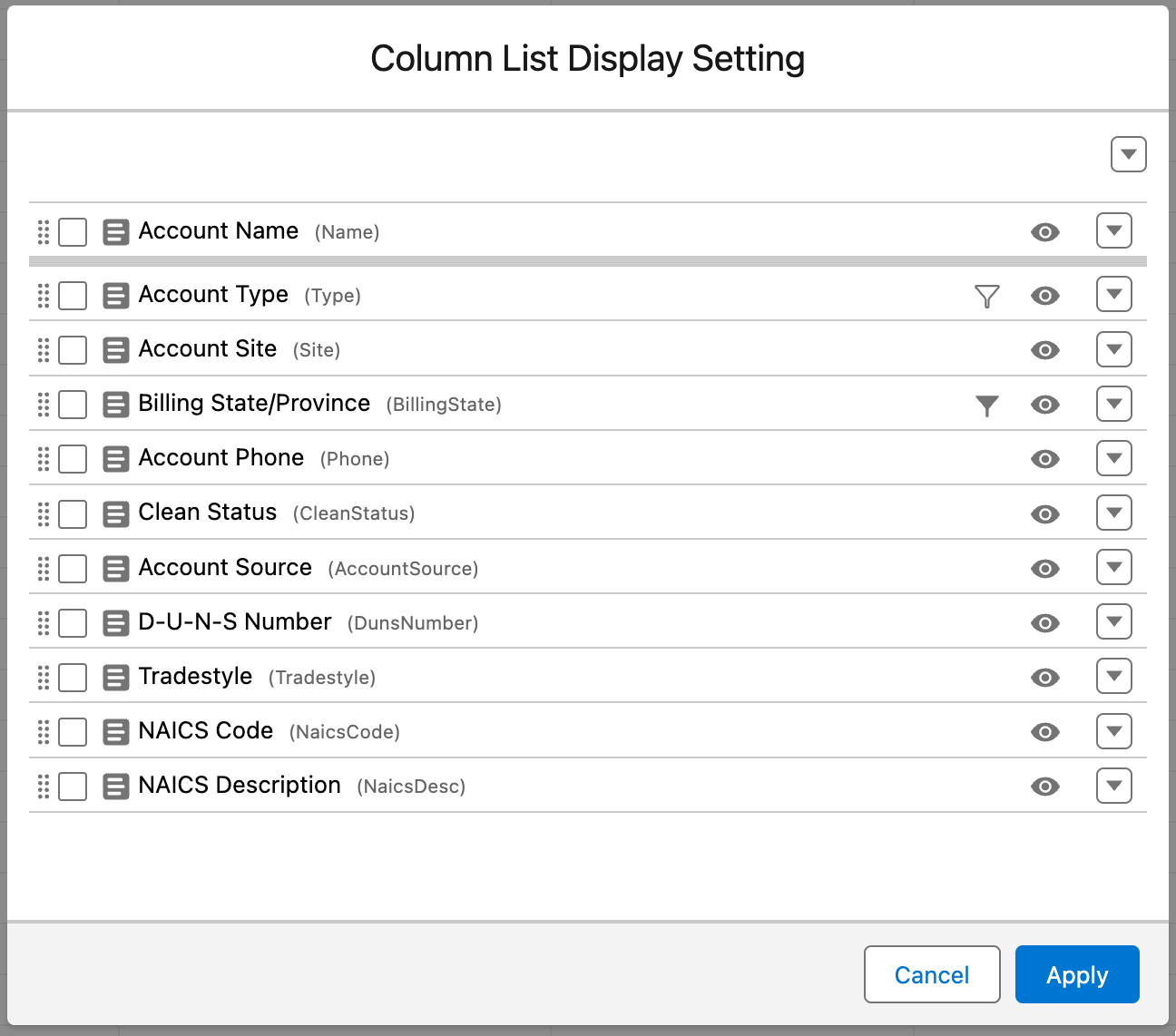Screen dimensions: 1176x1036
Task: Click the drag handle beside Clean Status
Action: [43, 514]
